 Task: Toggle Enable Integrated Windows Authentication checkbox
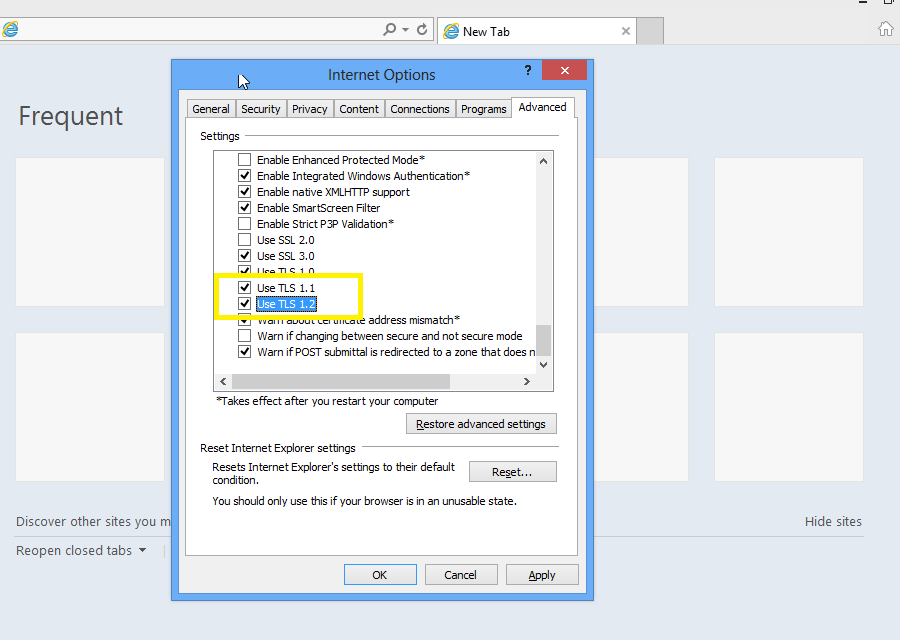click(x=245, y=176)
